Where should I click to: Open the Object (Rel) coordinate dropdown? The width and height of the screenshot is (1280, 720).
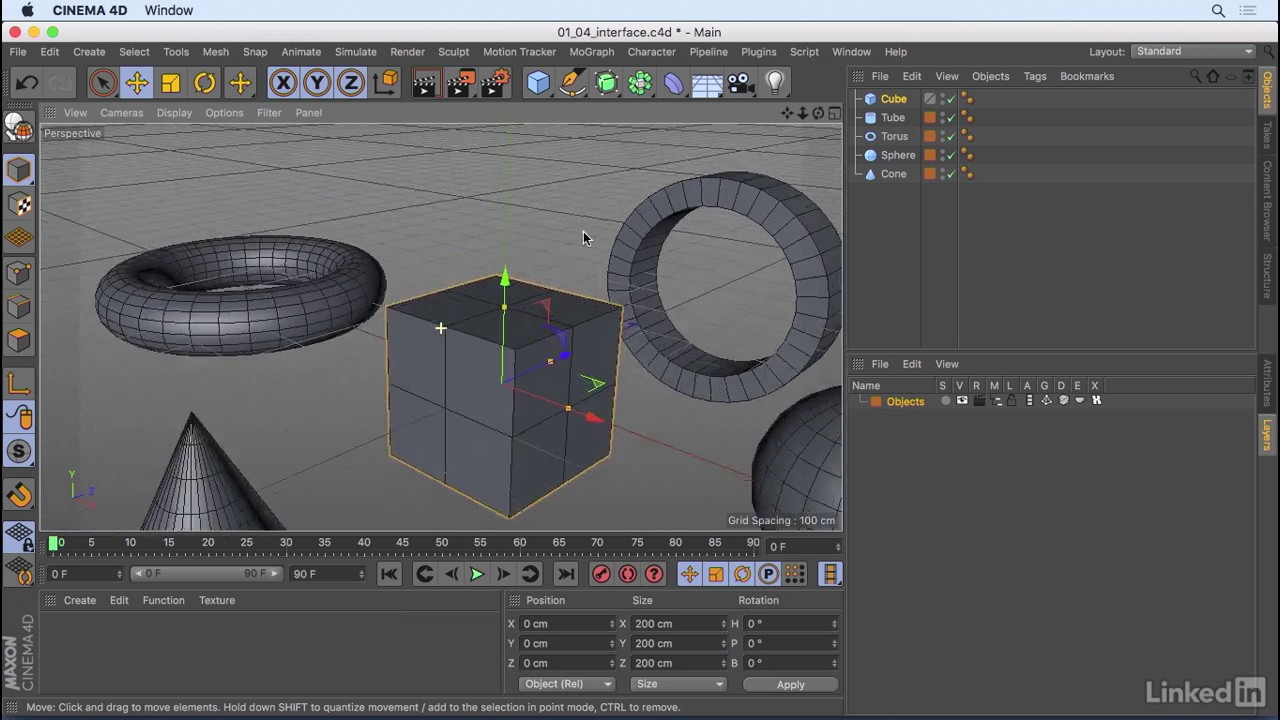[x=567, y=684]
